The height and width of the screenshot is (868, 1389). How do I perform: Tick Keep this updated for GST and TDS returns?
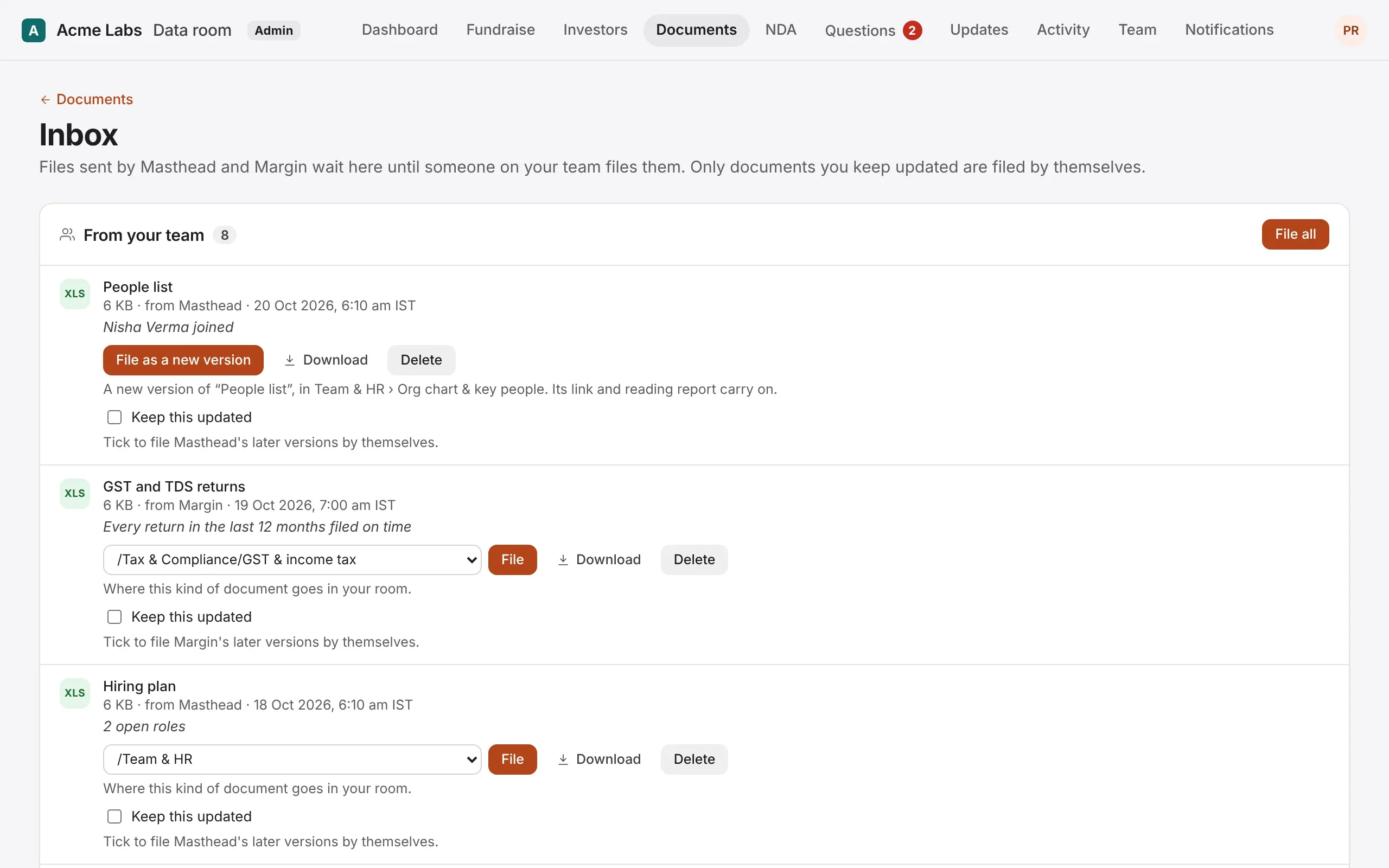click(114, 617)
